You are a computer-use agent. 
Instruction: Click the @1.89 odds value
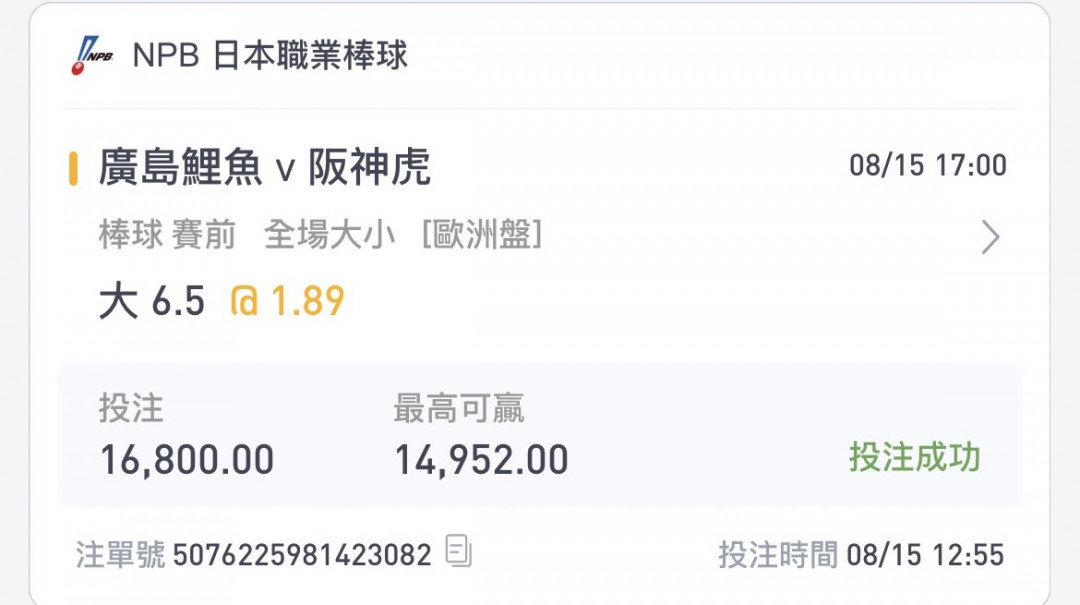[x=287, y=301]
